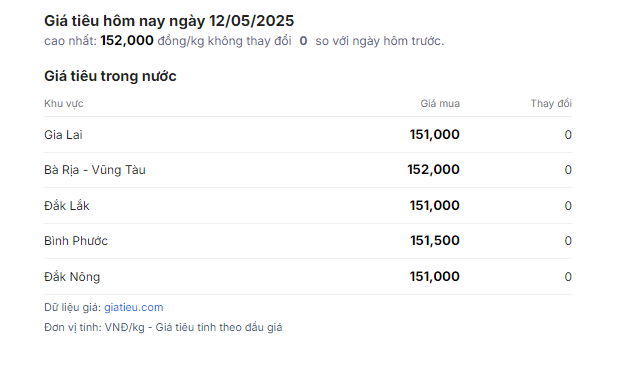The height and width of the screenshot is (366, 642).
Task: Click the Bình Phước price 151,500
Action: click(x=435, y=241)
